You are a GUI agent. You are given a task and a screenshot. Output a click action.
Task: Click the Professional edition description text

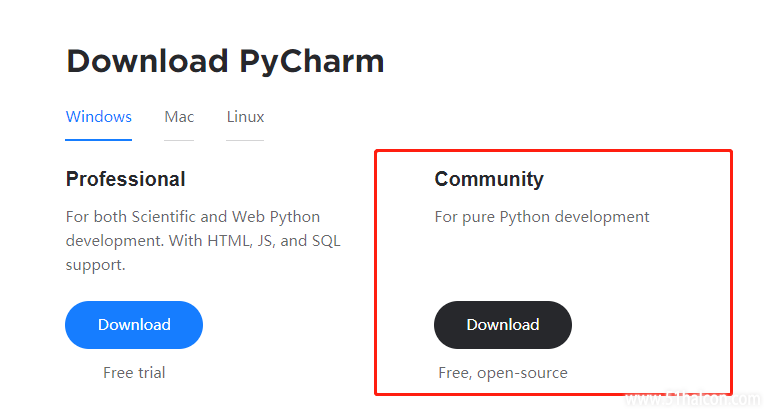coord(203,241)
